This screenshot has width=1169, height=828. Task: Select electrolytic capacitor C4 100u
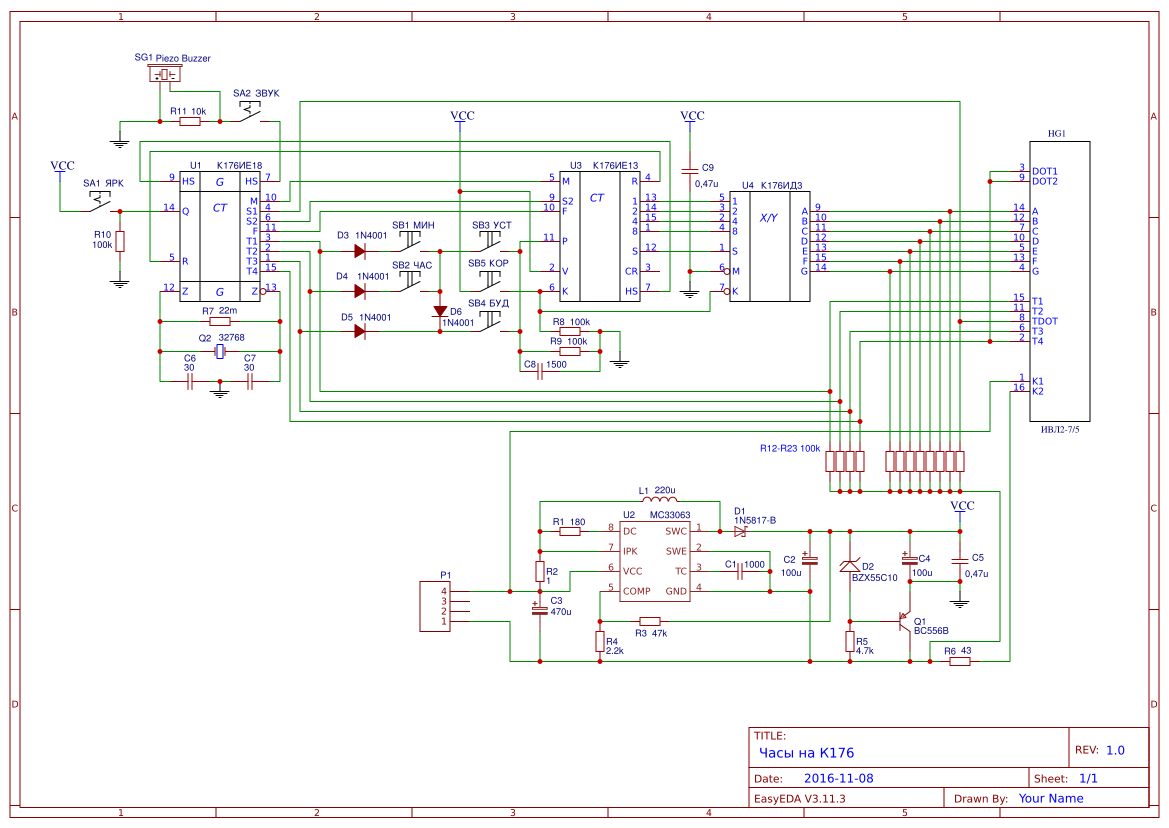coord(910,559)
